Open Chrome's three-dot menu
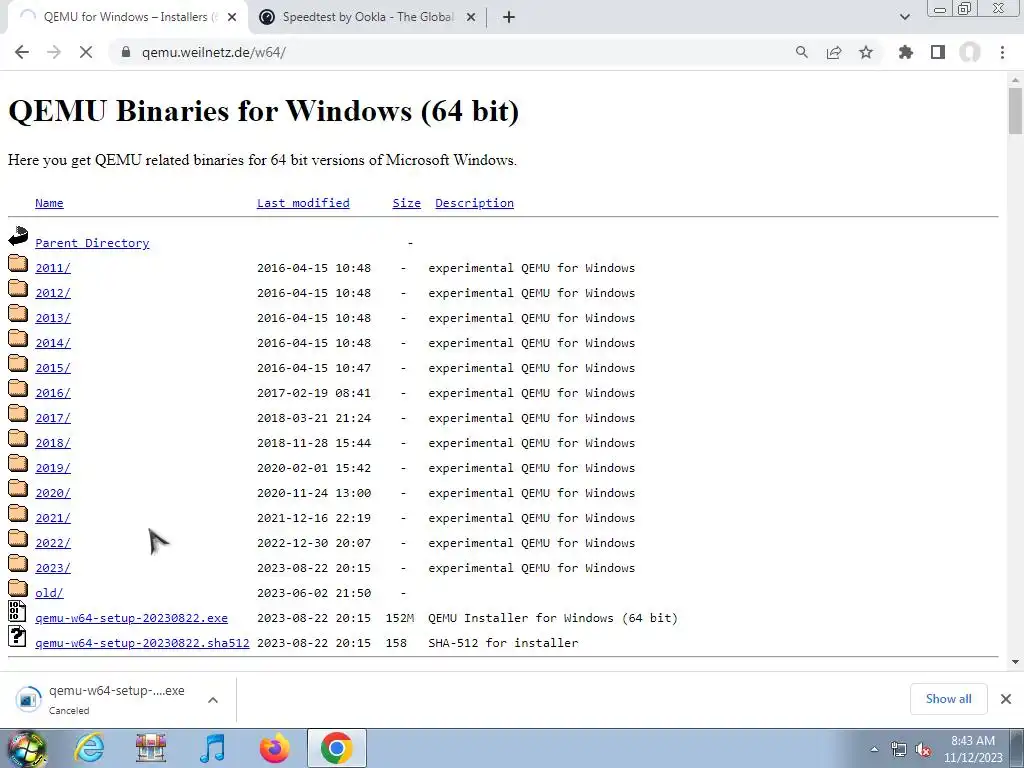Viewport: 1024px width, 768px height. pyautogui.click(x=1002, y=52)
